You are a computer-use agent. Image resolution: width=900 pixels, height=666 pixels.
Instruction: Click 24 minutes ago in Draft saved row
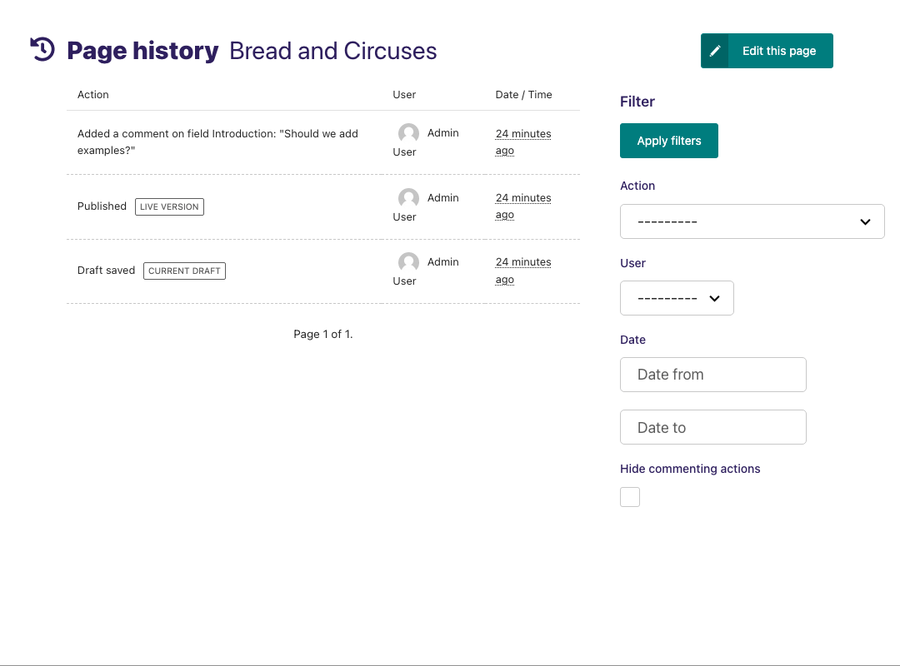click(523, 270)
